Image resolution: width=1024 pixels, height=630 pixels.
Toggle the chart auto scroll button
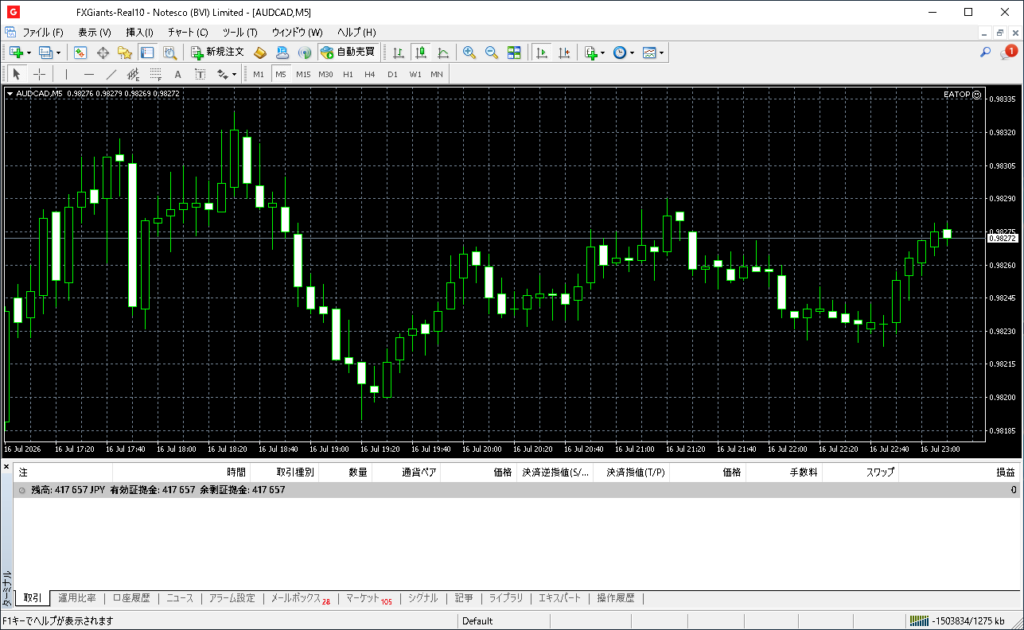(541, 53)
